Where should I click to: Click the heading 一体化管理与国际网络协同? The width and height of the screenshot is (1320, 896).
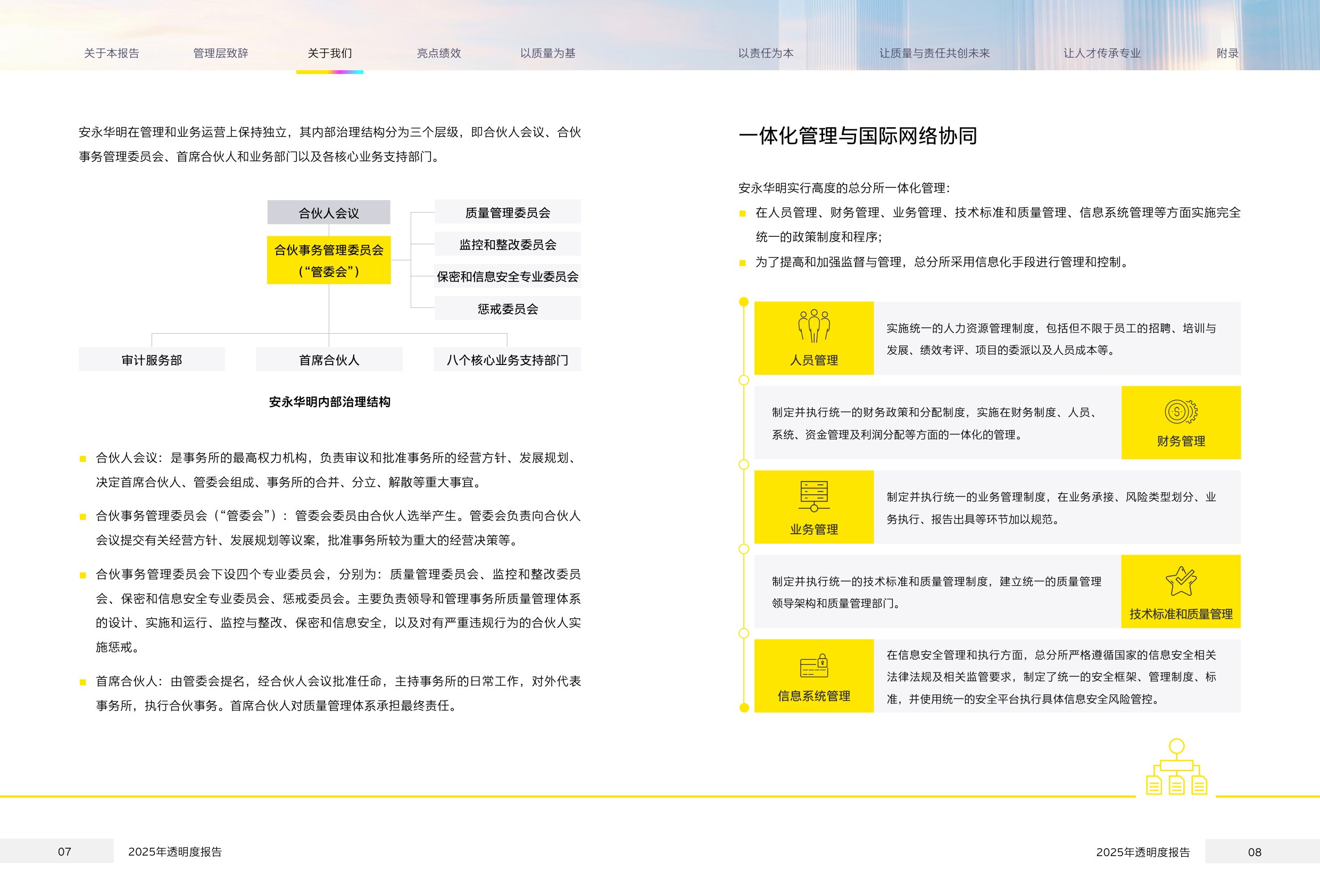858,136
